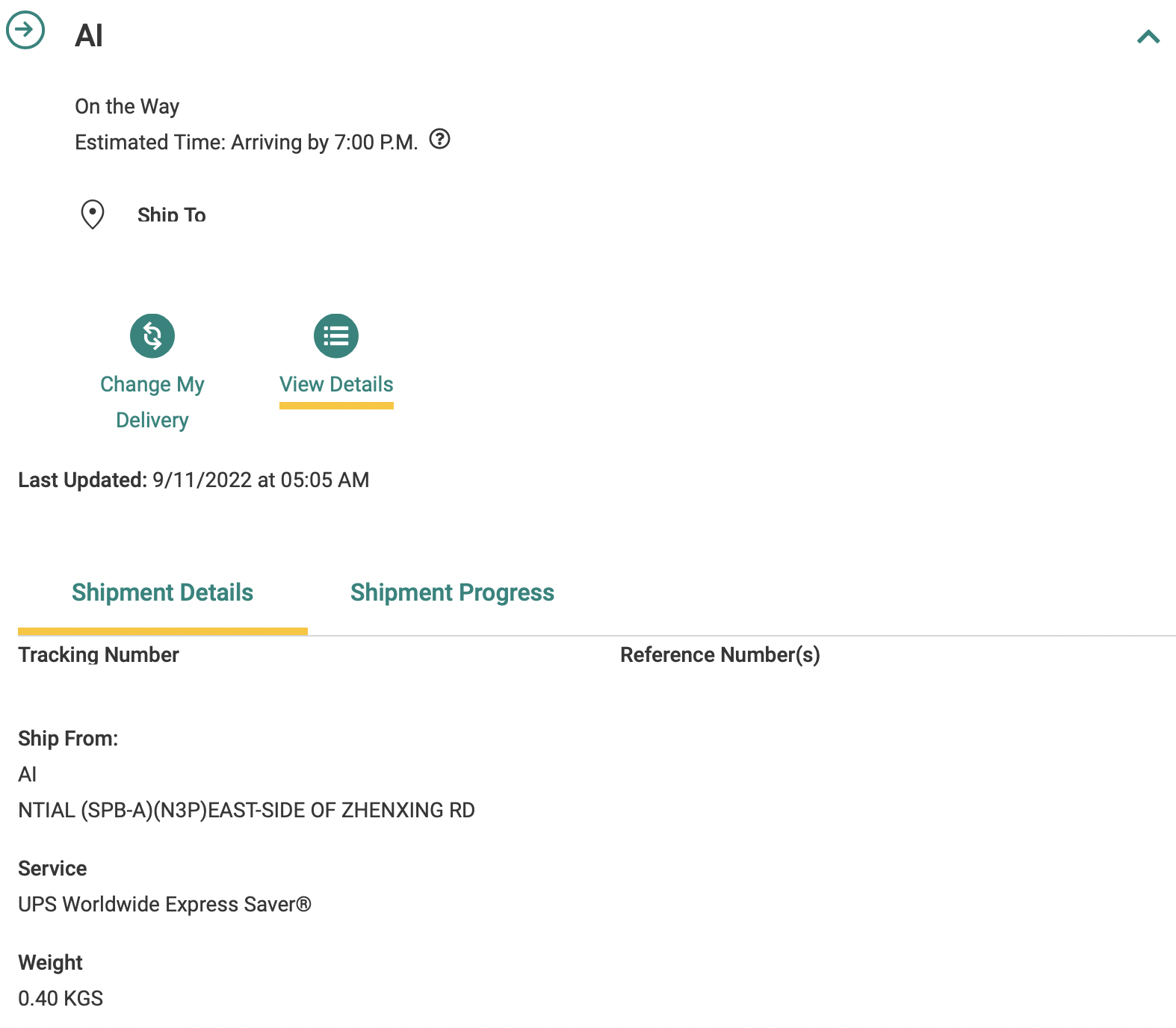The height and width of the screenshot is (1028, 1176).
Task: Collapse the shipment panel with the chevron
Action: 1148,37
